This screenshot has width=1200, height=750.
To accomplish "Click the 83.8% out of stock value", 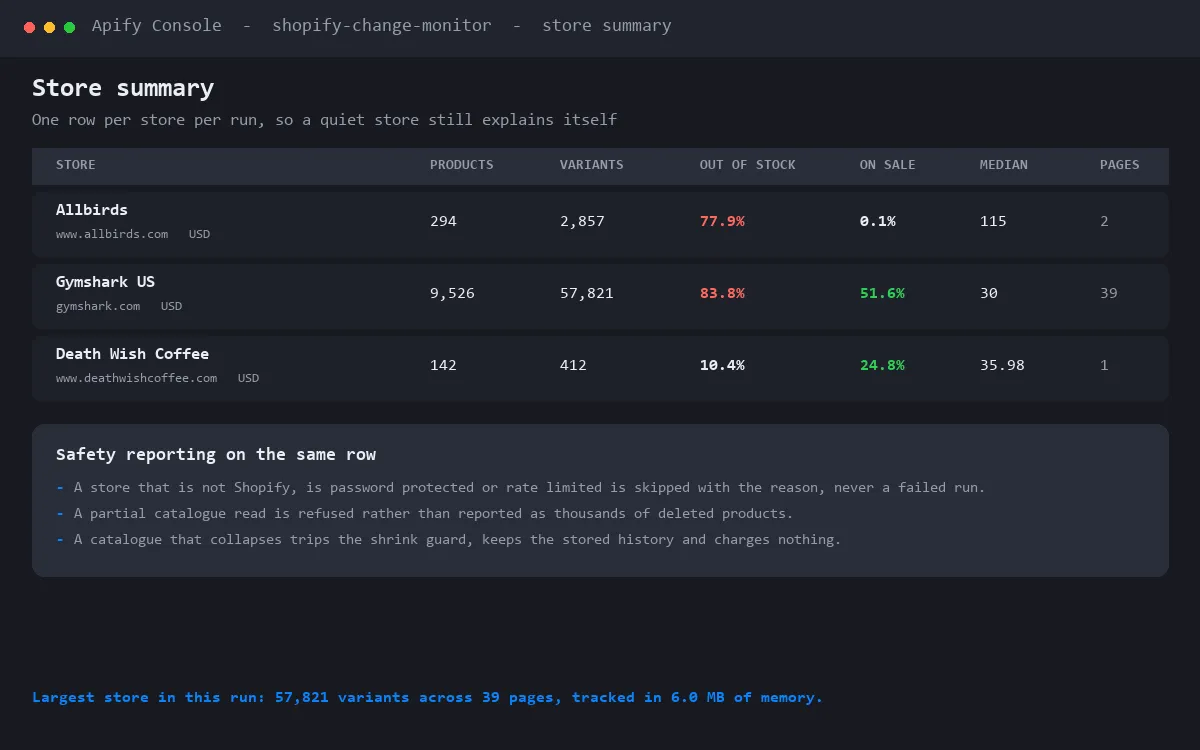I will coord(722,293).
